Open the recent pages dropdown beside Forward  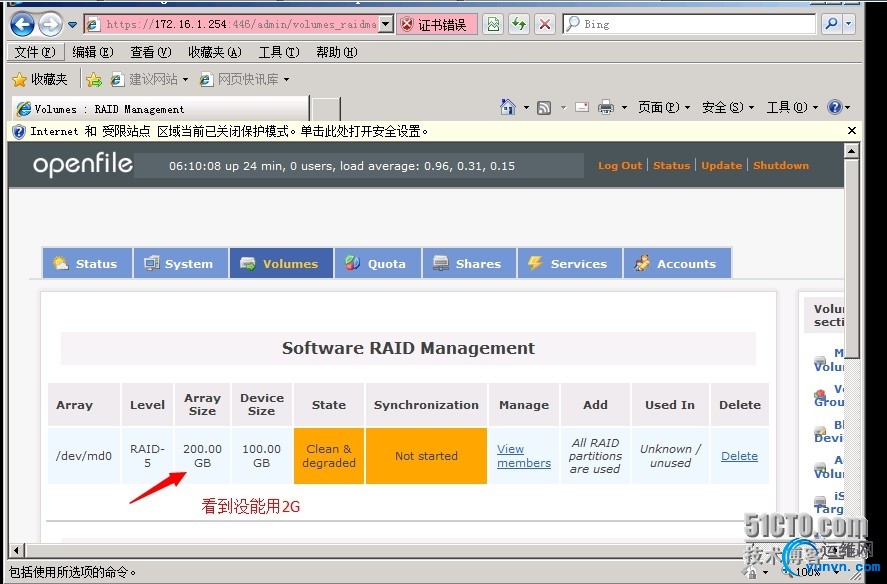coord(72,25)
